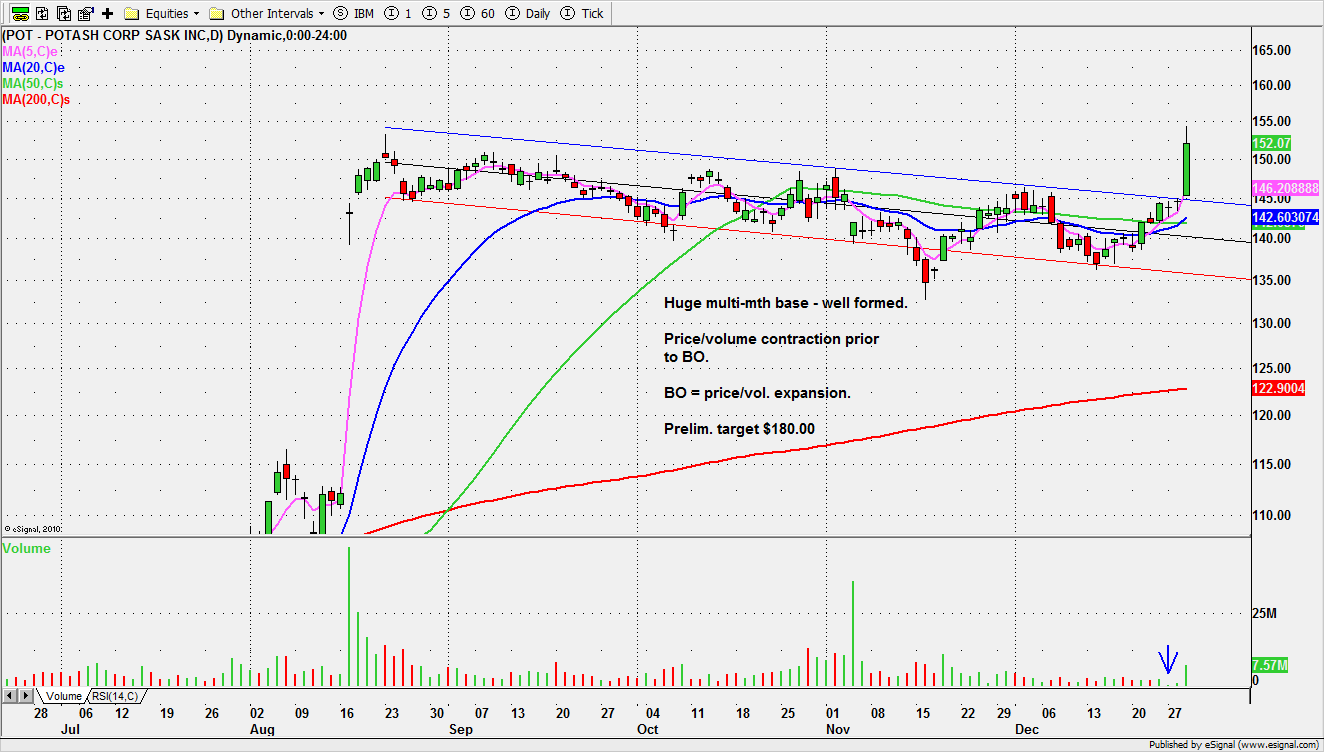1324x752 pixels.
Task: Click the 'BO = price/vol. expansion.' annotation
Action: [x=757, y=393]
